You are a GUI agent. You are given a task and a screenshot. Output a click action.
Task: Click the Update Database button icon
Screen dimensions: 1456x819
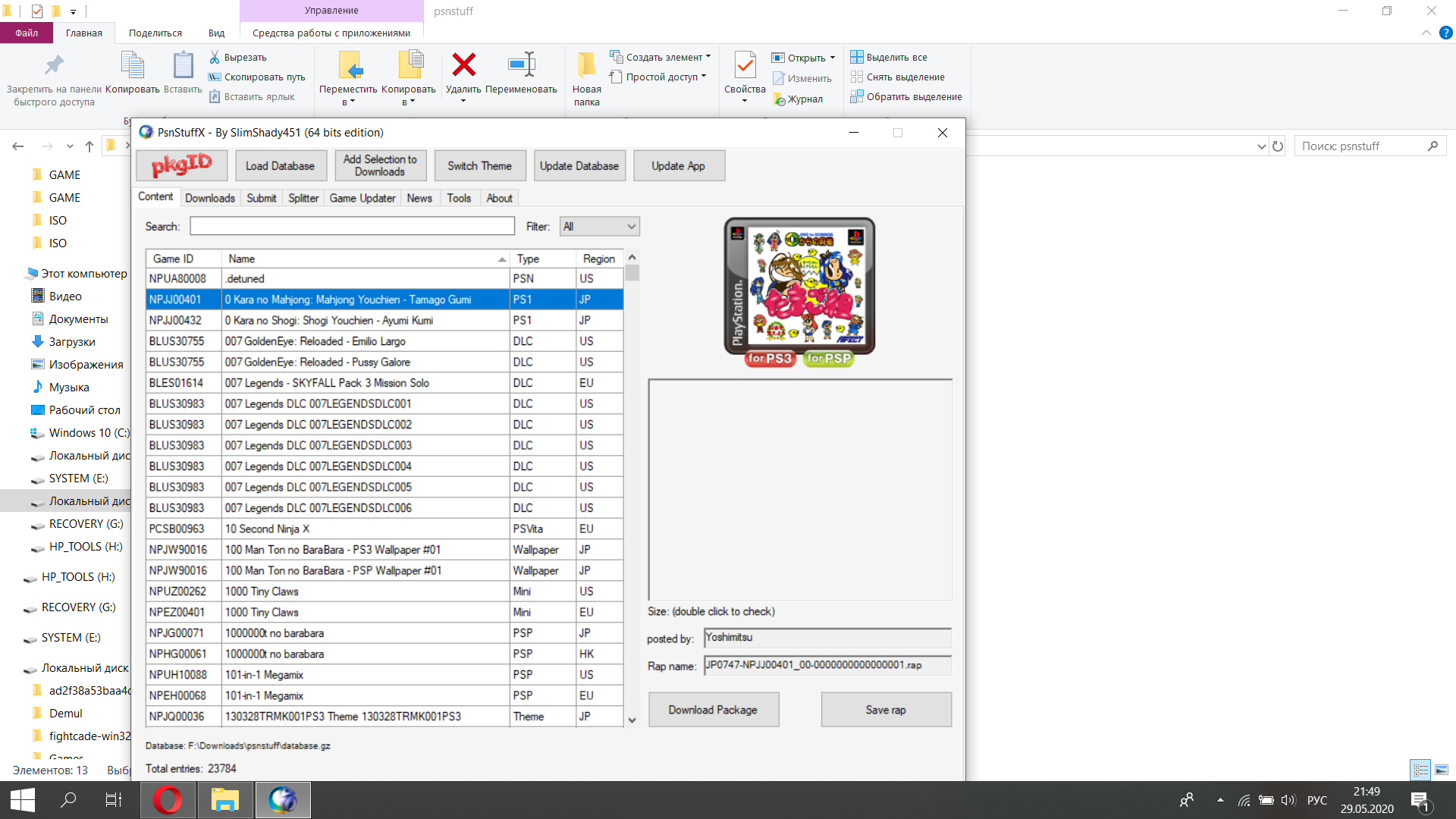pos(579,166)
